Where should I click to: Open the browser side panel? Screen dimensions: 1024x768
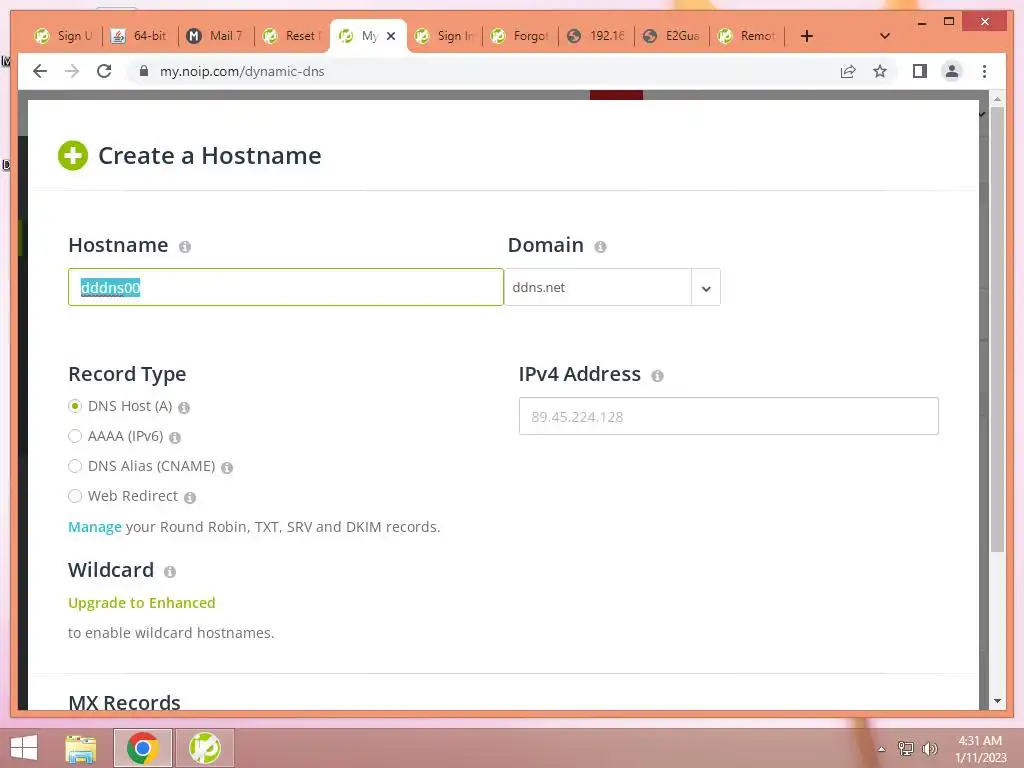(920, 71)
